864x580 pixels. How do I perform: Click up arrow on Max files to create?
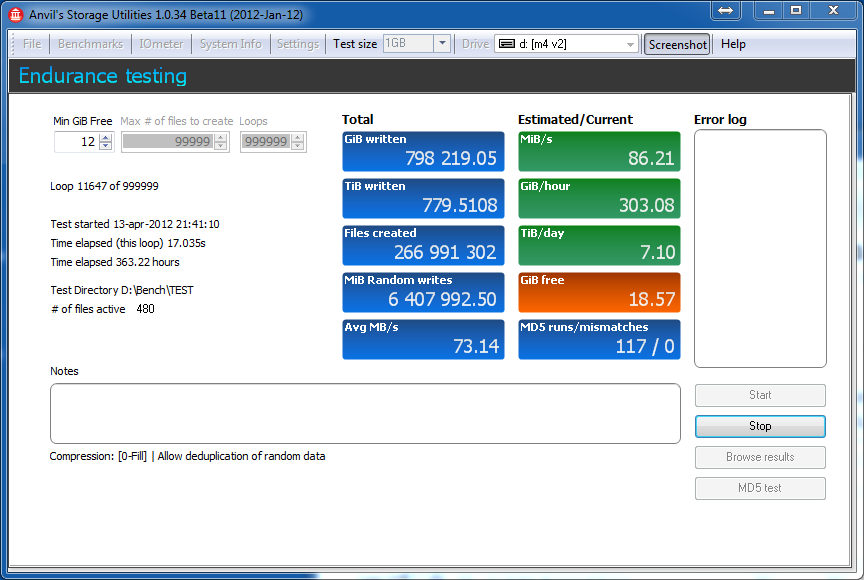tap(221, 137)
